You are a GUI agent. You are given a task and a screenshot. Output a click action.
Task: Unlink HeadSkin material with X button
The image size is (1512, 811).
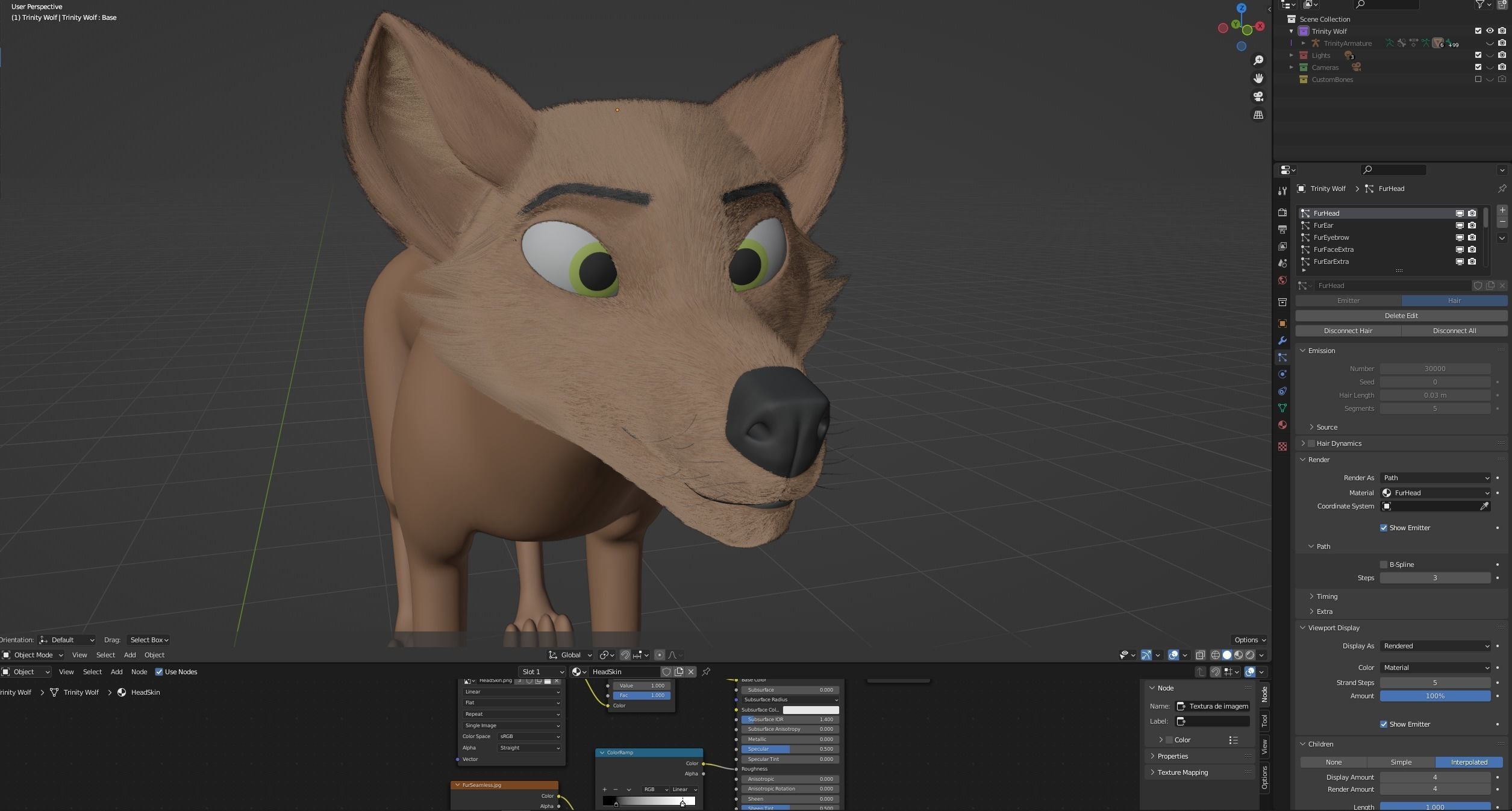pyautogui.click(x=691, y=672)
